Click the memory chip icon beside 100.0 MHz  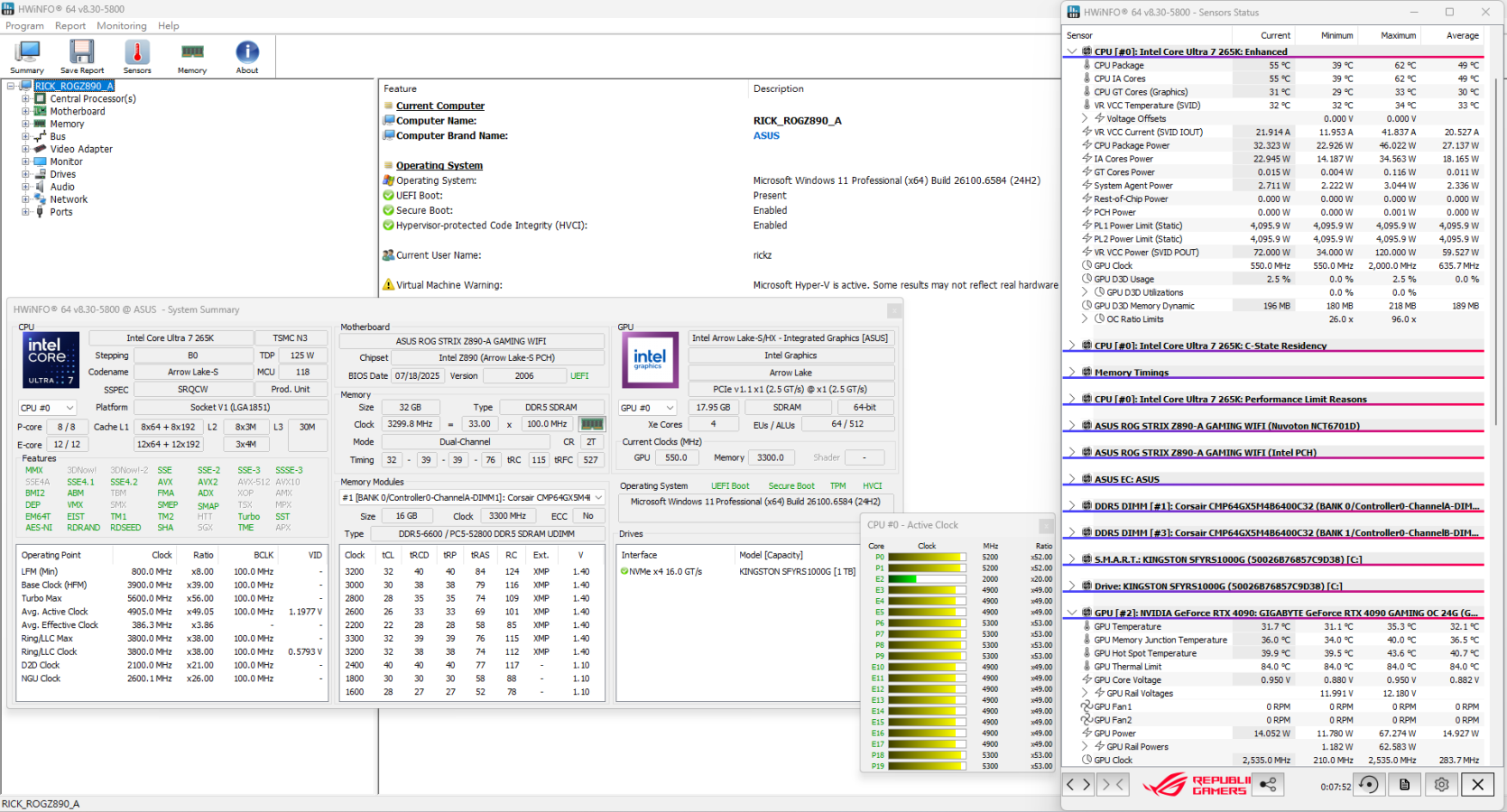tap(592, 424)
